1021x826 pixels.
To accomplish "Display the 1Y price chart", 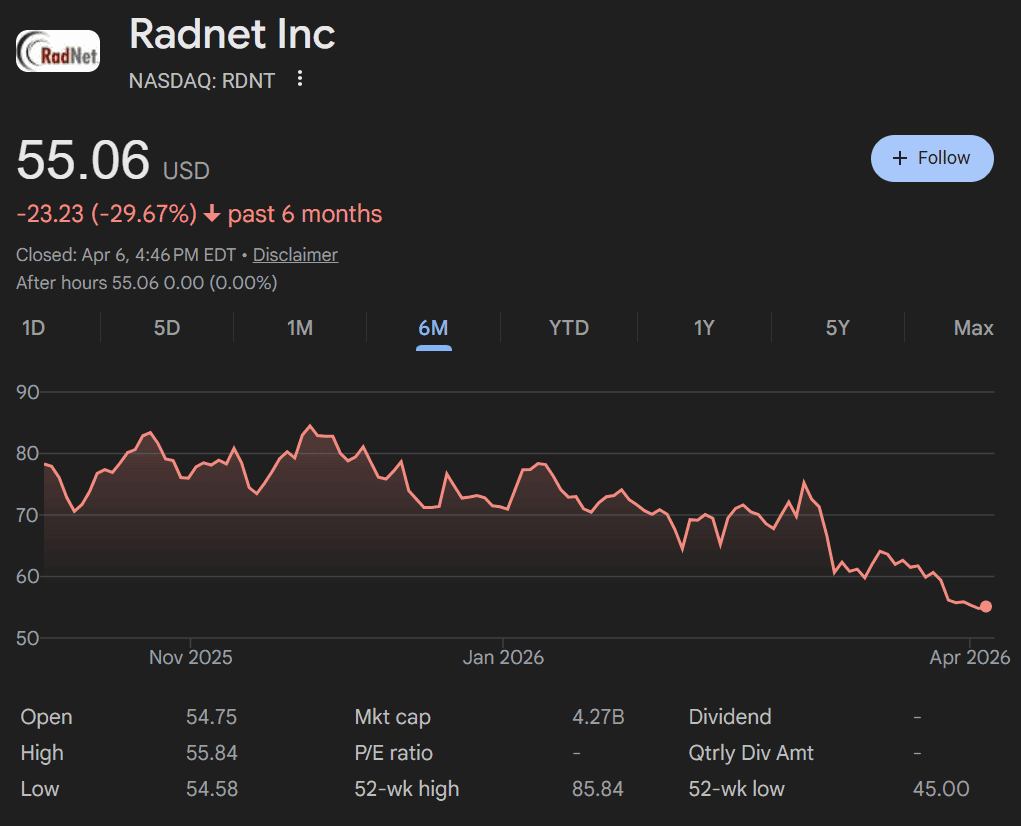I will tap(704, 328).
